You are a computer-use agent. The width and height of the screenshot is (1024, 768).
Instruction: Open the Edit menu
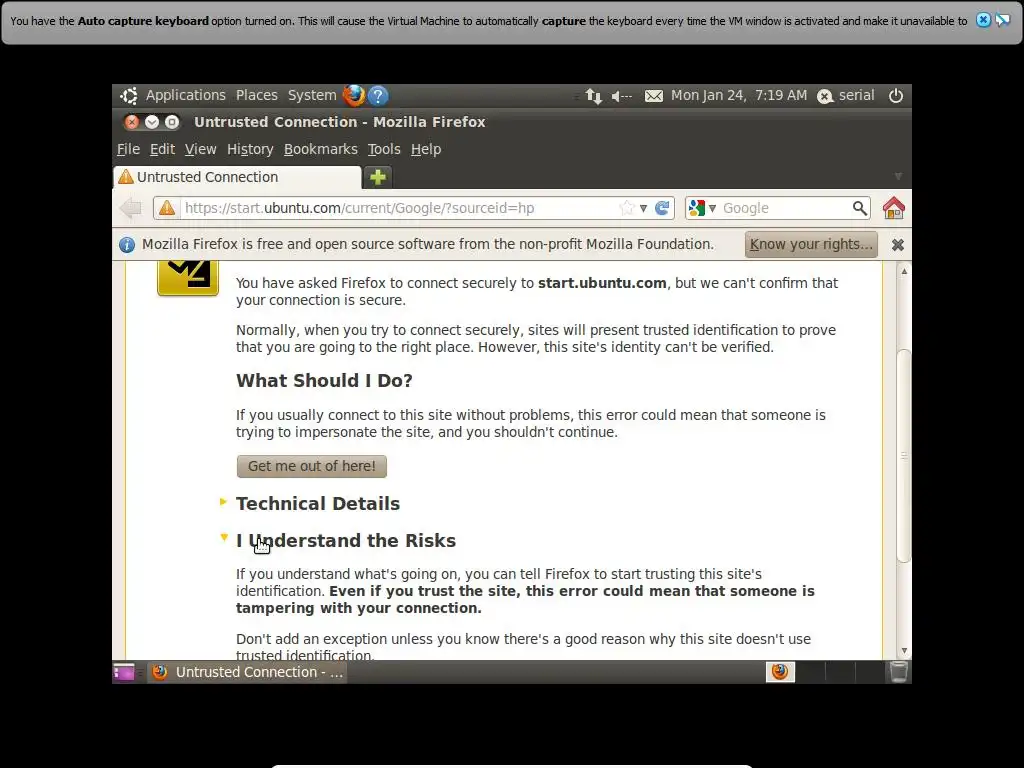point(162,150)
